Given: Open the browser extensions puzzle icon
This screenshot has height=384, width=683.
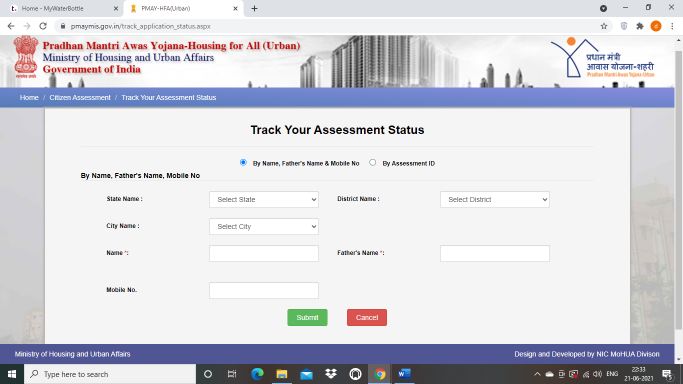Looking at the screenshot, I should point(640,26).
